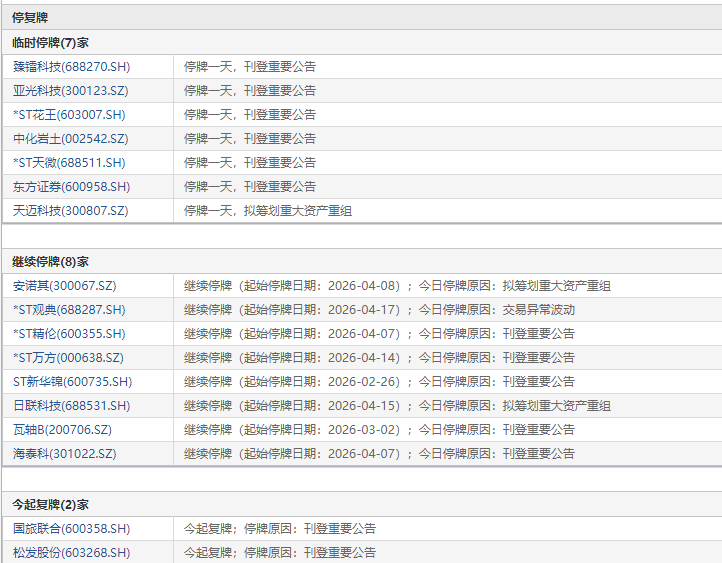
Task: Select *ST观典 交易异常波动 details
Action: [379, 310]
